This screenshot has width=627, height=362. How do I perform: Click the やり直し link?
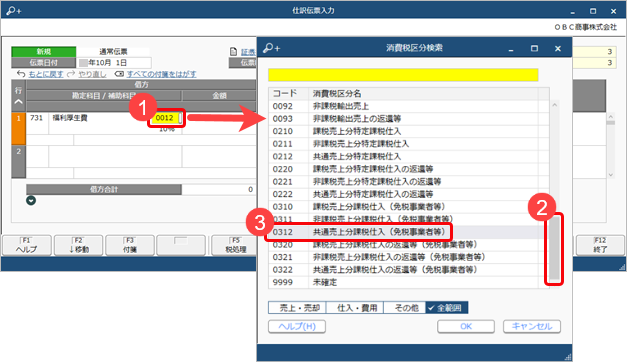[x=92, y=74]
